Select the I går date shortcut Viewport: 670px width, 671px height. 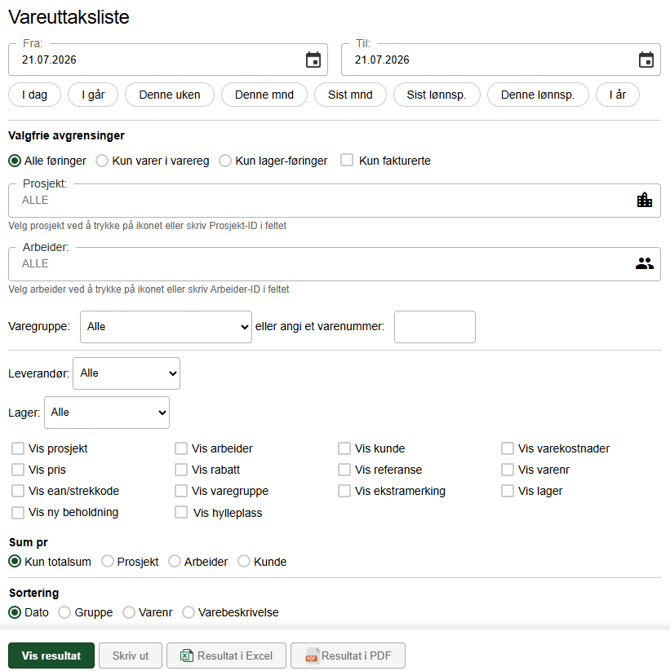[x=93, y=95]
